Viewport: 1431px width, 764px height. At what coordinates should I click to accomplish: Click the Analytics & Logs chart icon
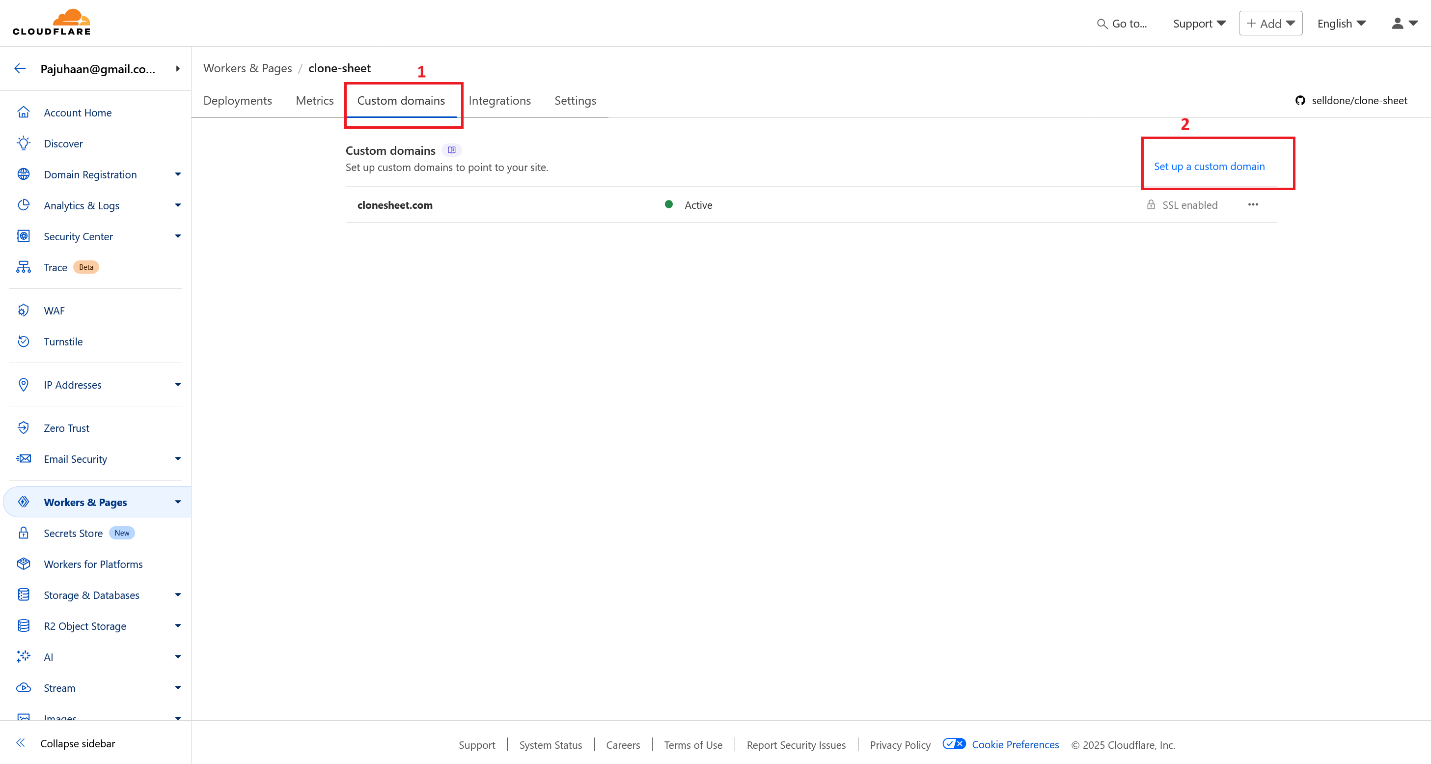coord(24,206)
